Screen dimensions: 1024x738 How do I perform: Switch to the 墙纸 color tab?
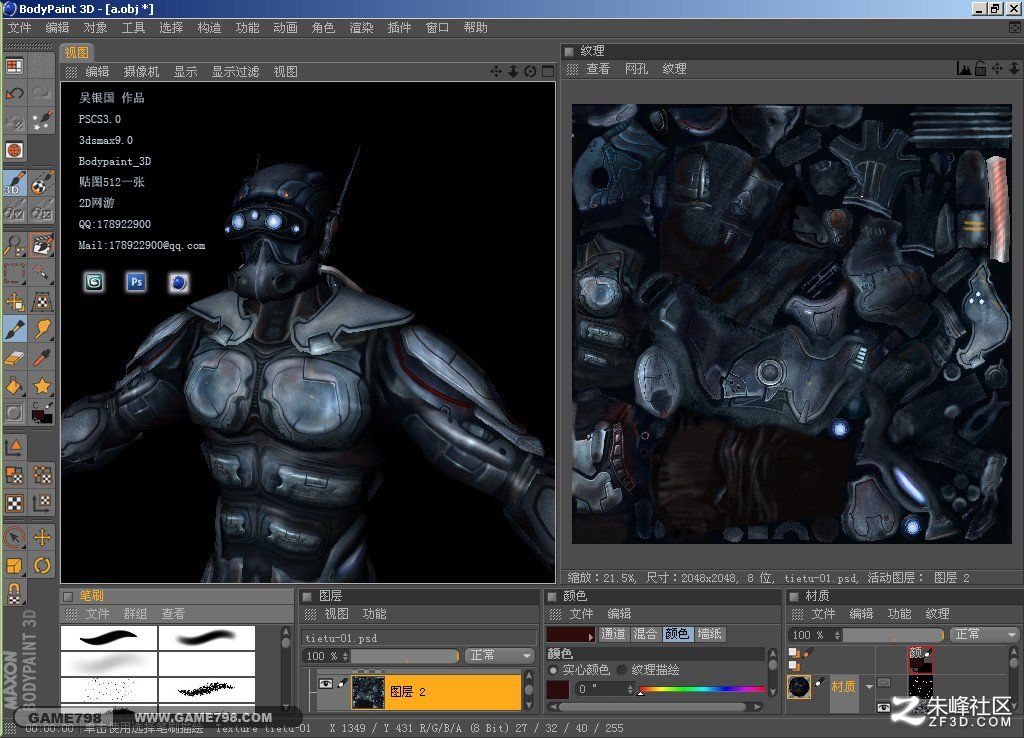coord(709,634)
